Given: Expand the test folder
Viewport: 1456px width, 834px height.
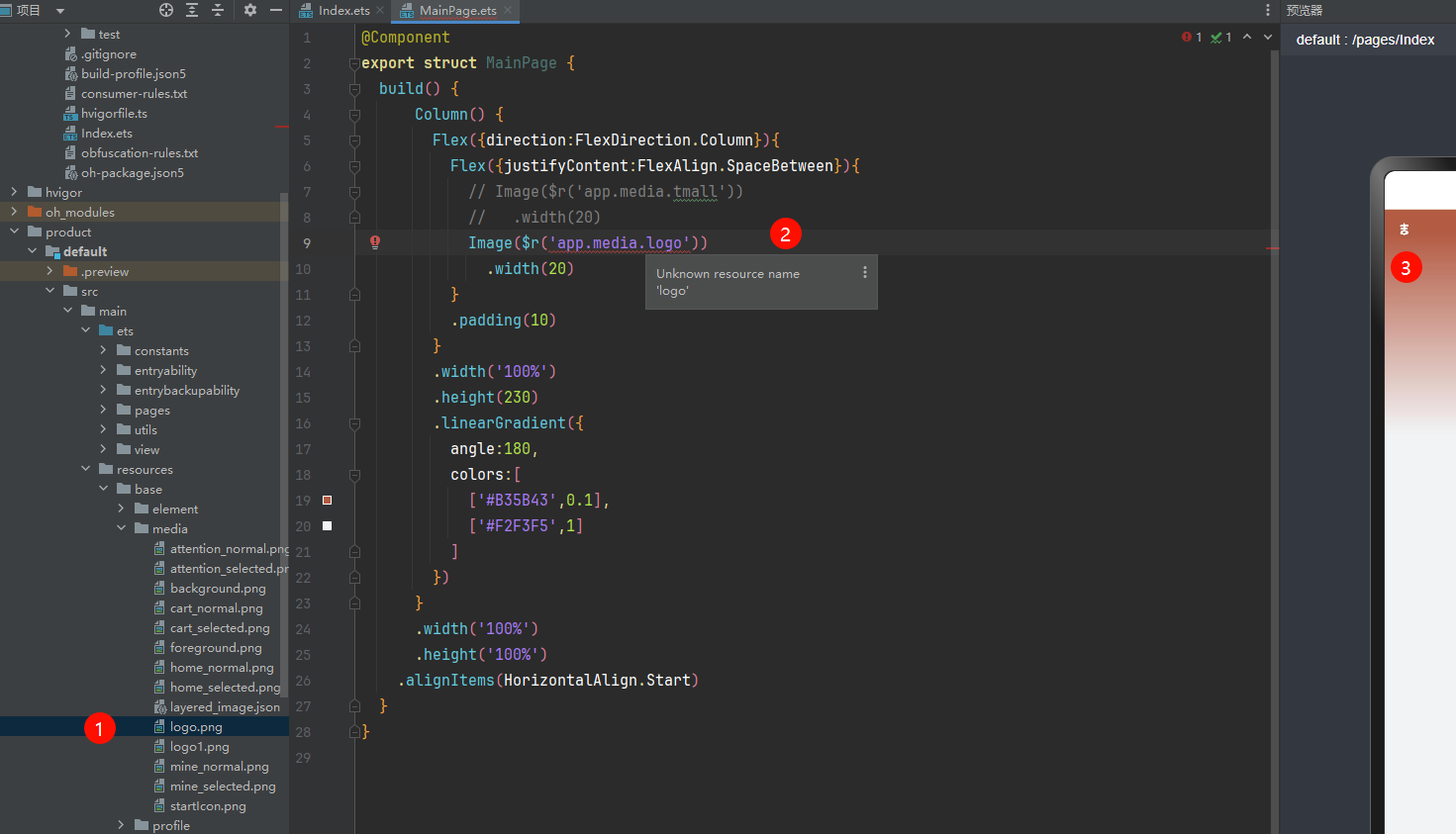Looking at the screenshot, I should [67, 34].
